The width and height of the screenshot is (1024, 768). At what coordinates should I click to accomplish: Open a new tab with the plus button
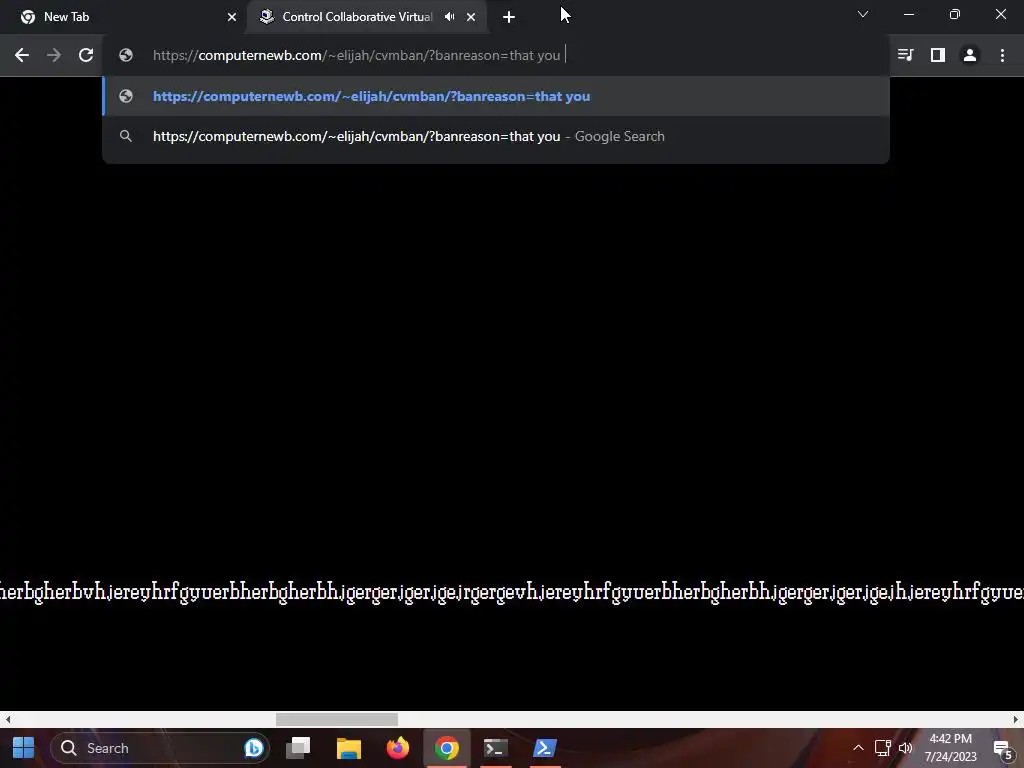509,17
